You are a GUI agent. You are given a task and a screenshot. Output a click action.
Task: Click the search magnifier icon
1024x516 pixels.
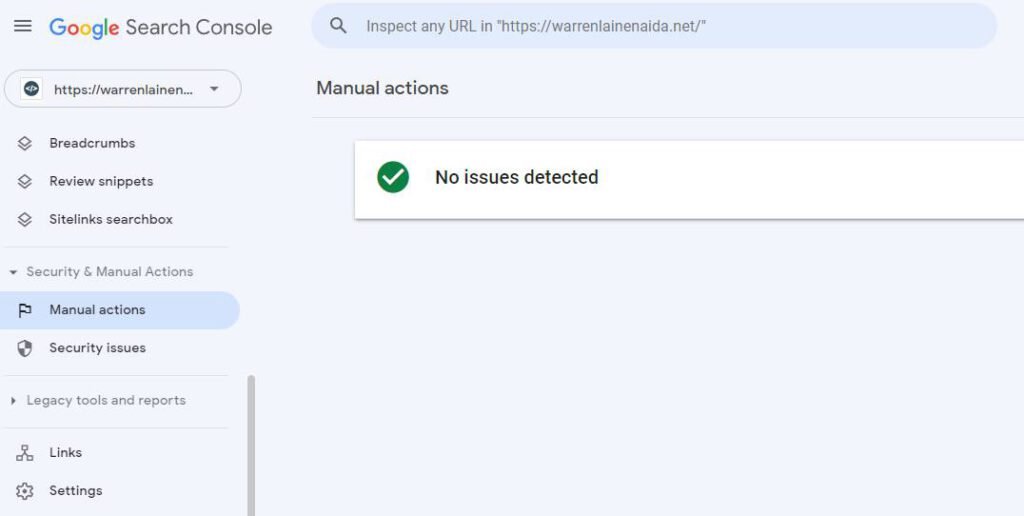click(x=338, y=26)
